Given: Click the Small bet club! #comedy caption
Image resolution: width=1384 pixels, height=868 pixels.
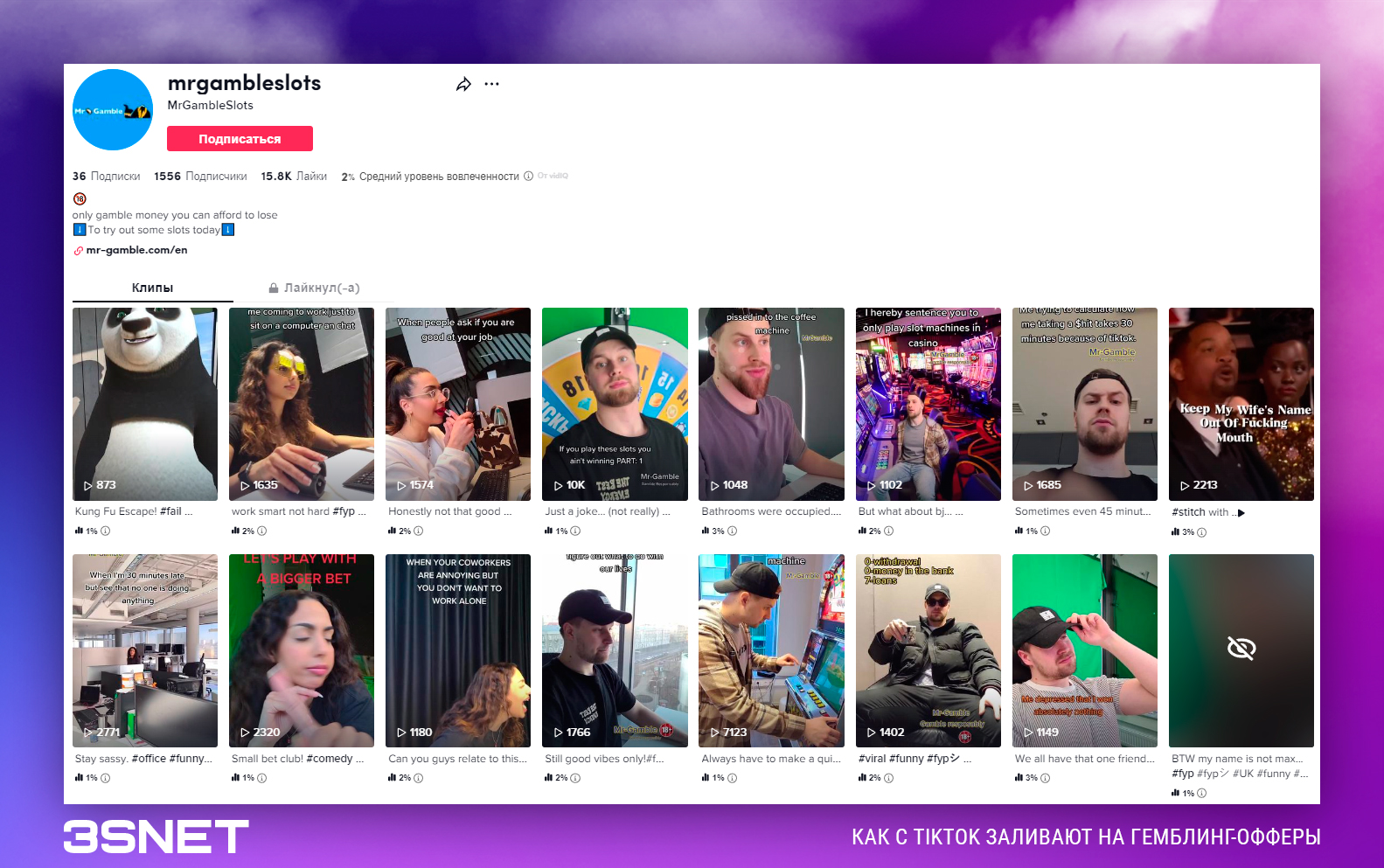Looking at the screenshot, I should (297, 759).
